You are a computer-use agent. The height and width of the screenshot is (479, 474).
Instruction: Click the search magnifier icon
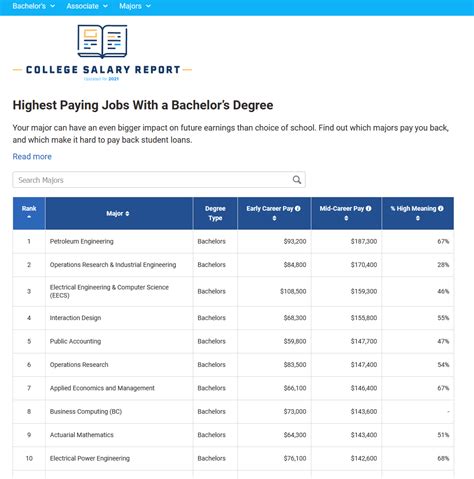click(x=297, y=180)
